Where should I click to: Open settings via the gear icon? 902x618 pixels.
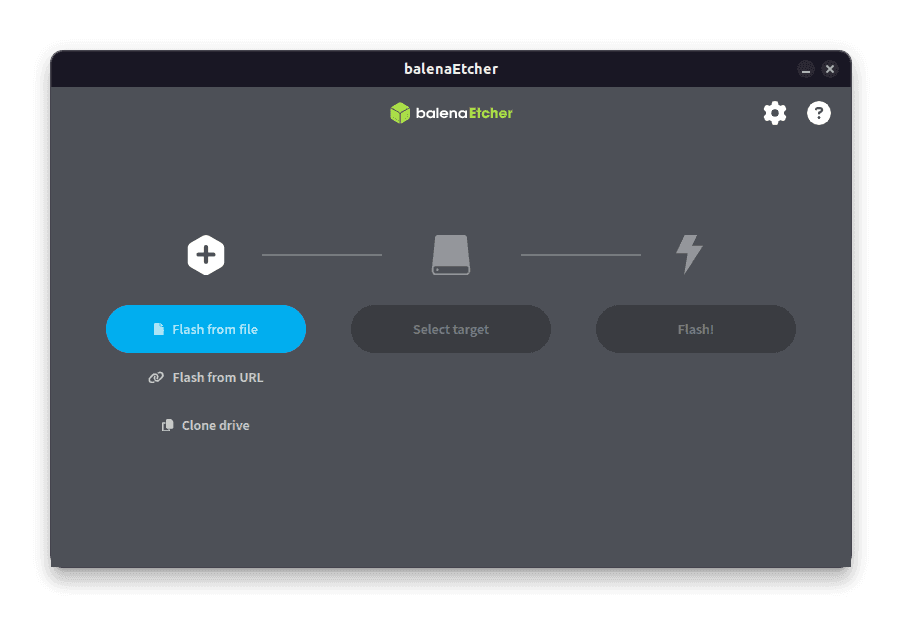point(775,113)
